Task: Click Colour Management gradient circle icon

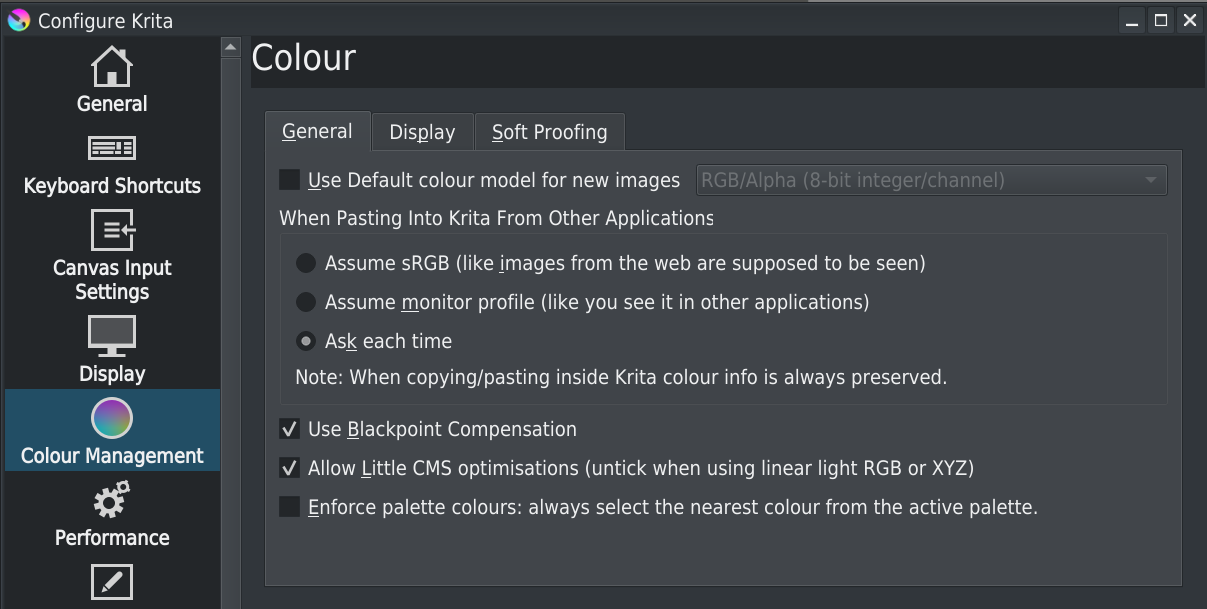Action: click(x=112, y=418)
